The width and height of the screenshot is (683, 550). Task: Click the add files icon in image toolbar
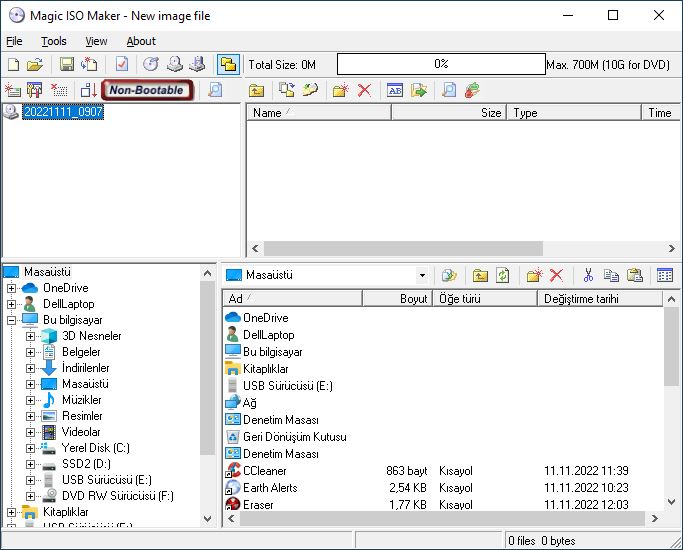click(287, 90)
